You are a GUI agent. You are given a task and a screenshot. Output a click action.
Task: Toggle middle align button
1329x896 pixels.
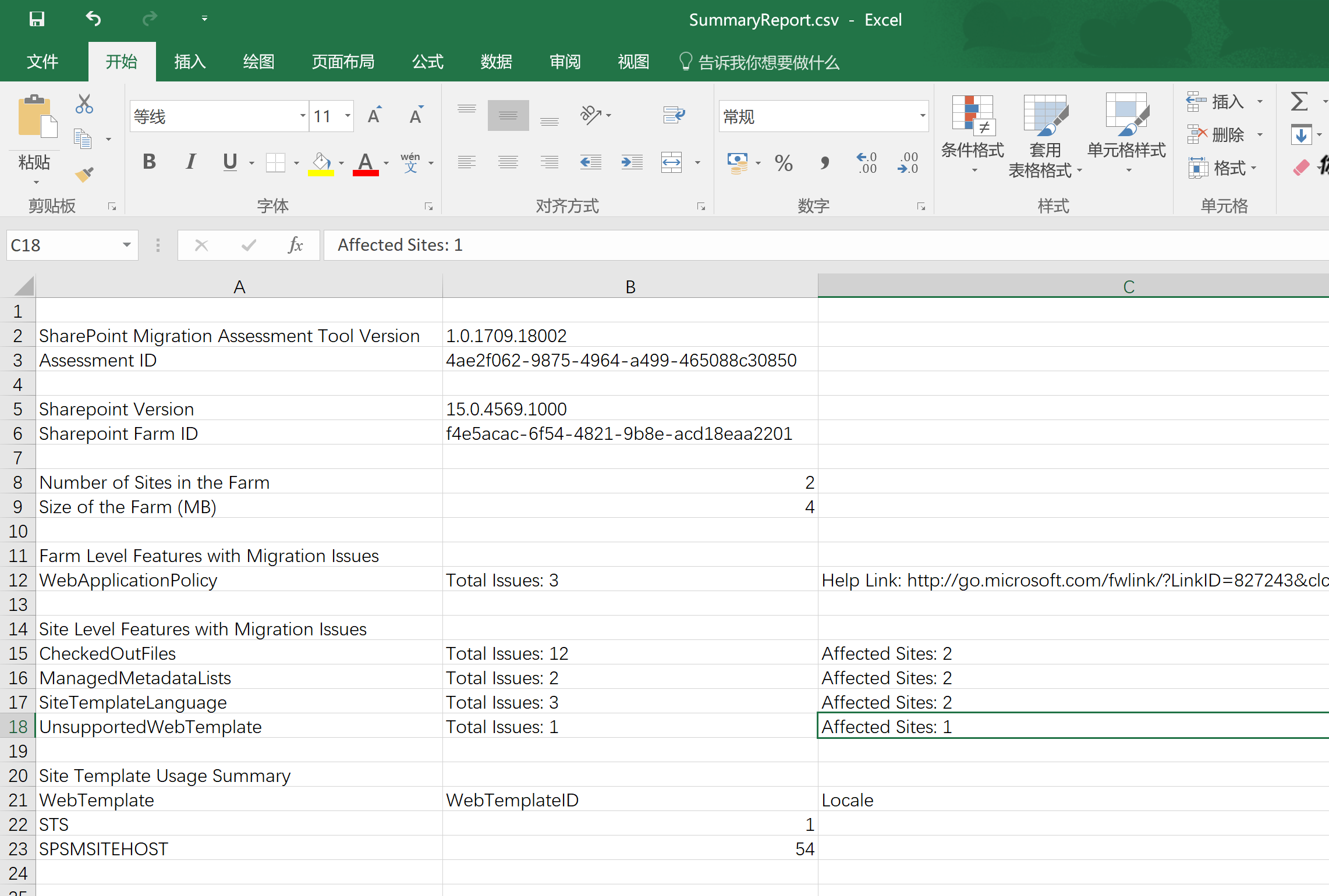[508, 115]
